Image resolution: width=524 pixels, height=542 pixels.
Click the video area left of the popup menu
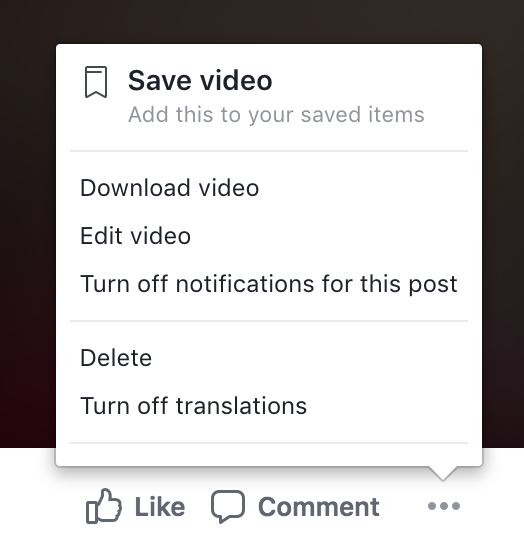(28, 242)
